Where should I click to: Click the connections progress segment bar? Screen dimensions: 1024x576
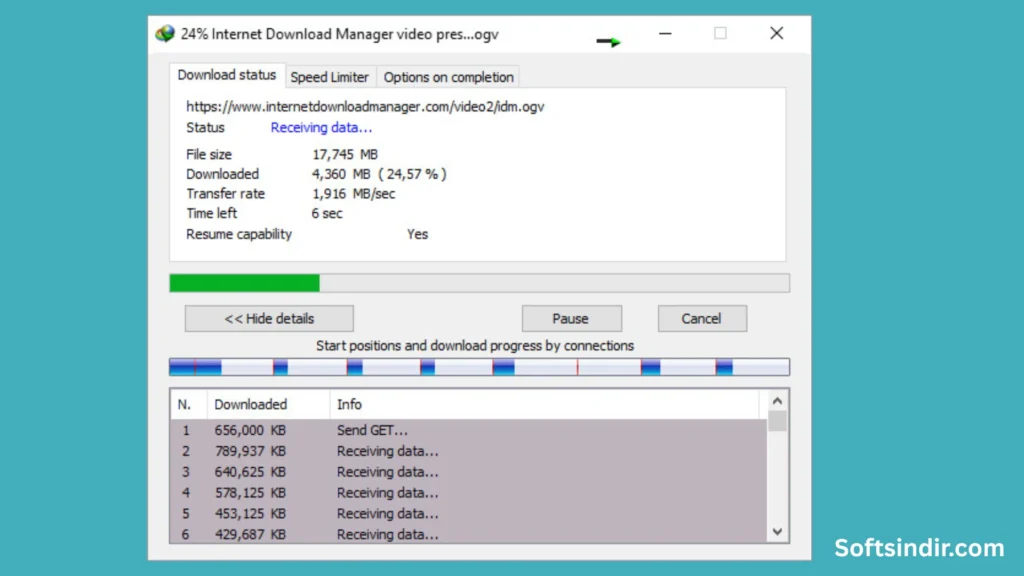click(x=479, y=367)
